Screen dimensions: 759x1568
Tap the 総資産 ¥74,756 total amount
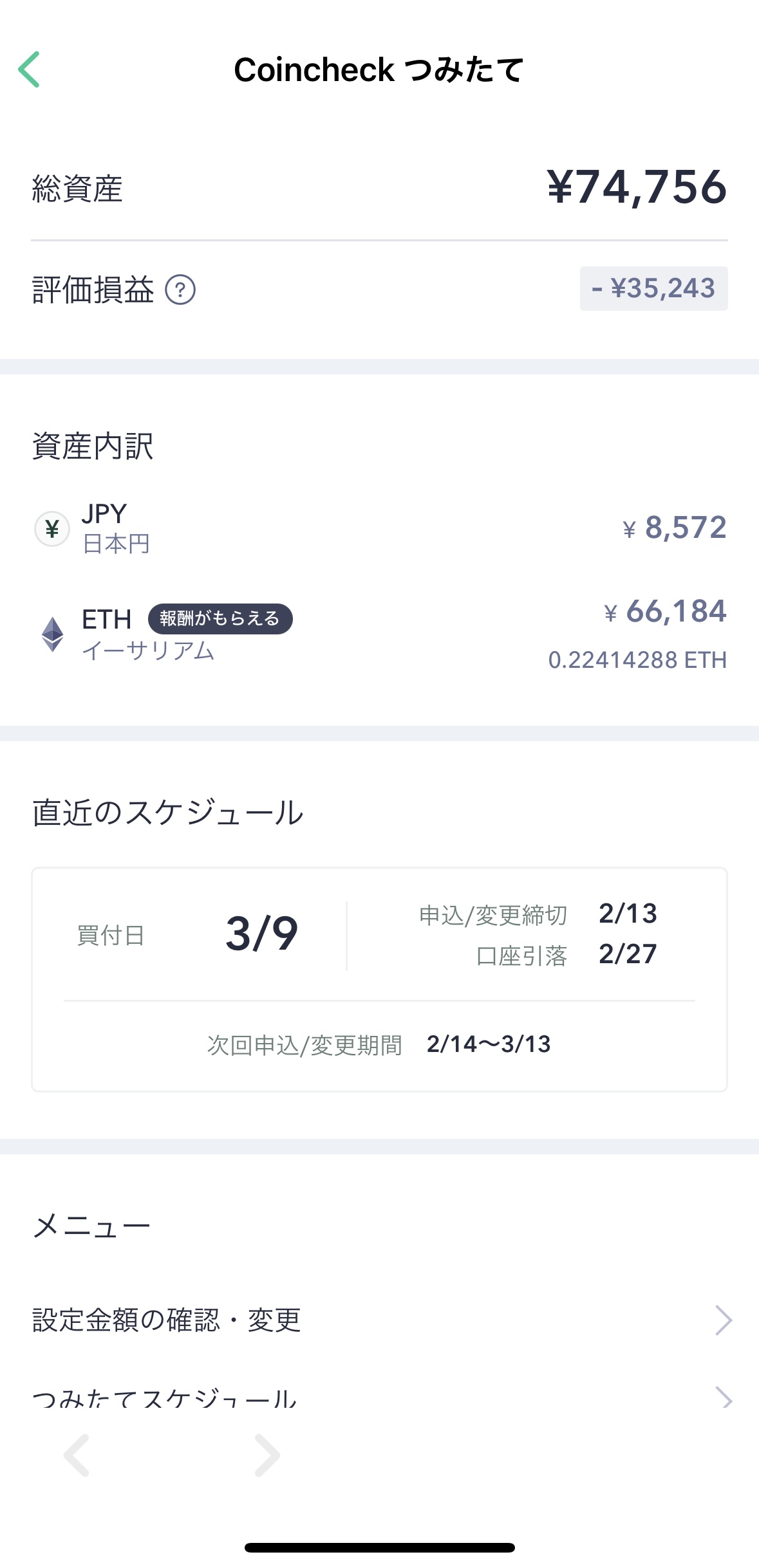pos(637,188)
